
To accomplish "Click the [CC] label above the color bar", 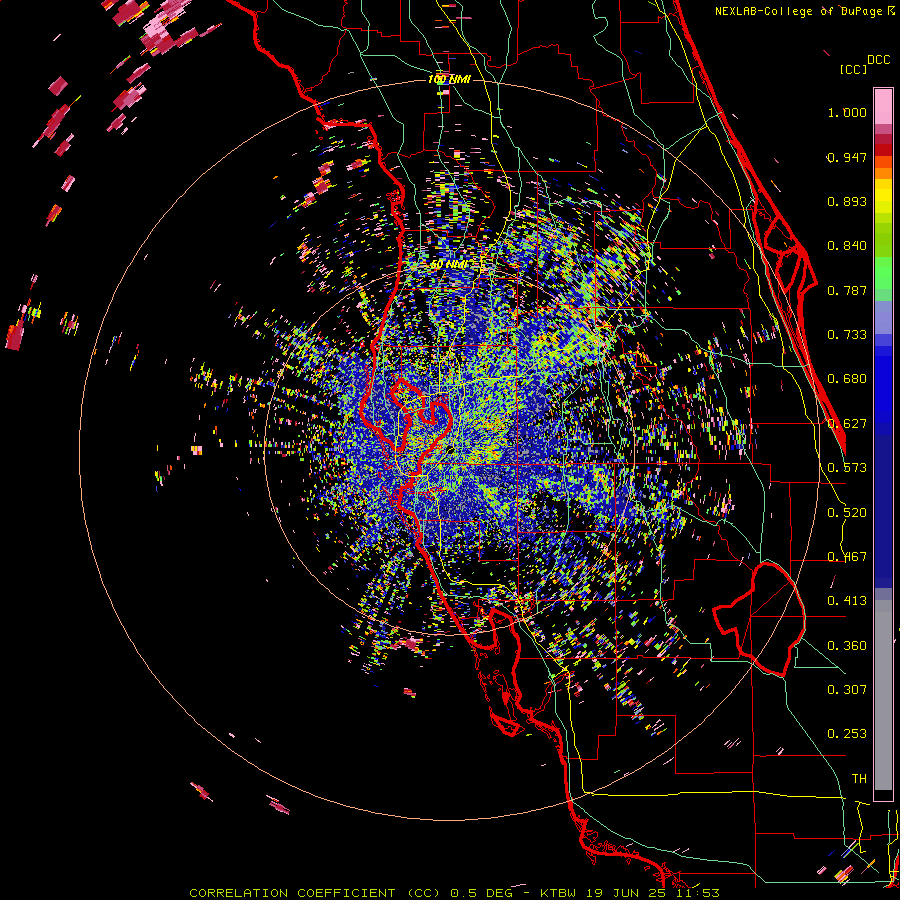I will [x=853, y=69].
